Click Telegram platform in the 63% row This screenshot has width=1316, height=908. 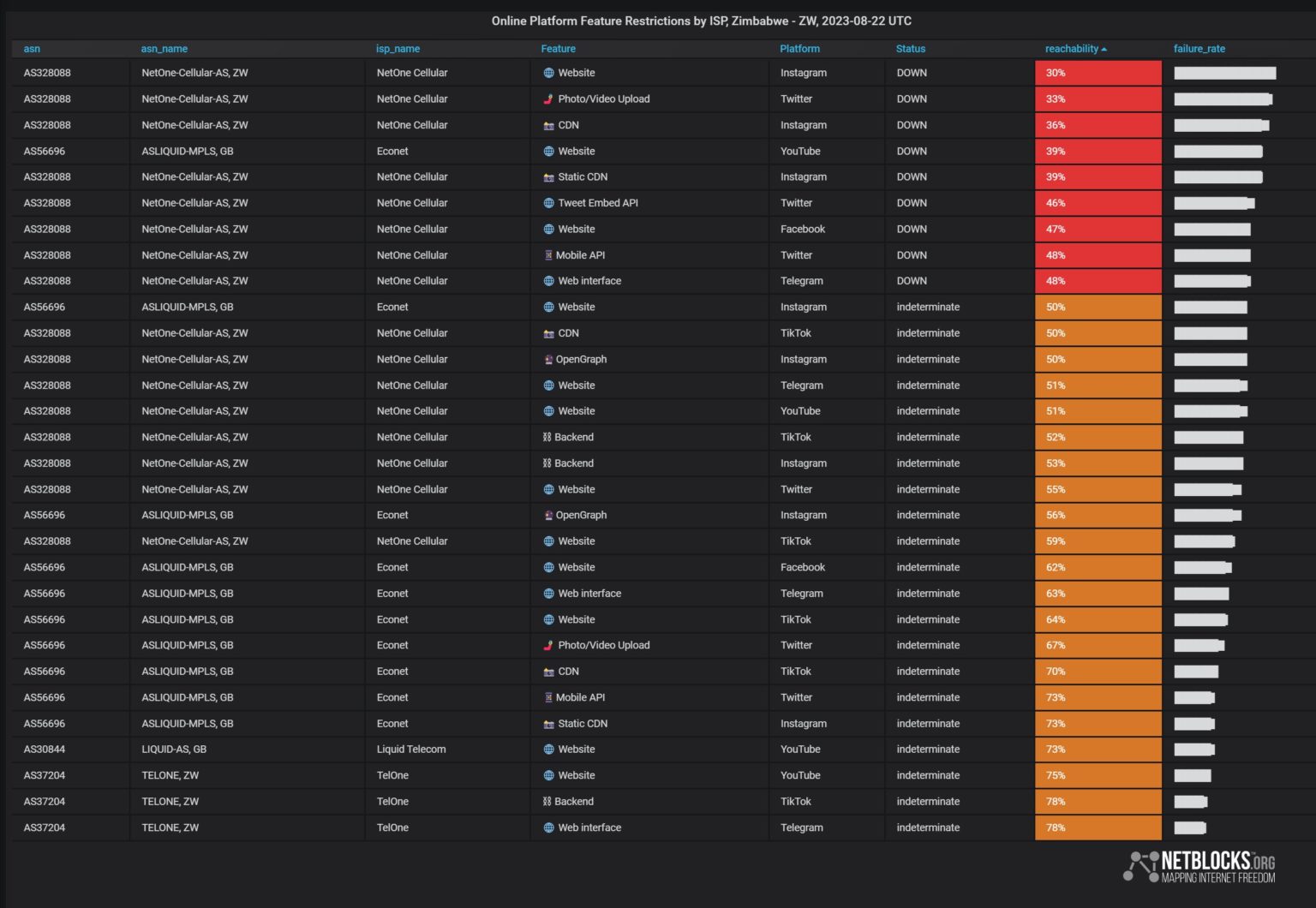pyautogui.click(x=802, y=594)
